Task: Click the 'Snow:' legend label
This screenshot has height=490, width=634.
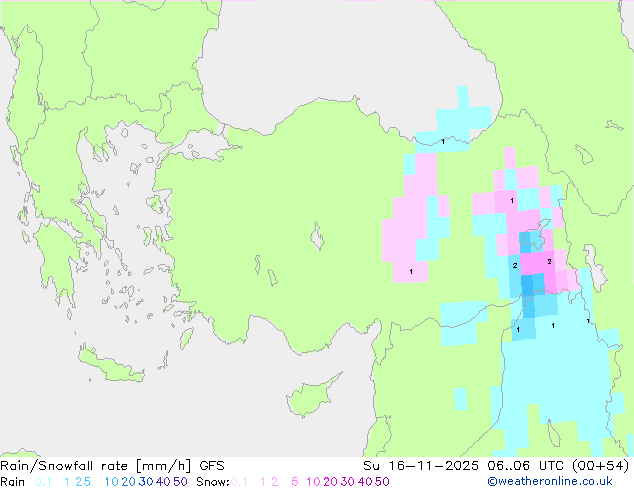Action: point(213,482)
